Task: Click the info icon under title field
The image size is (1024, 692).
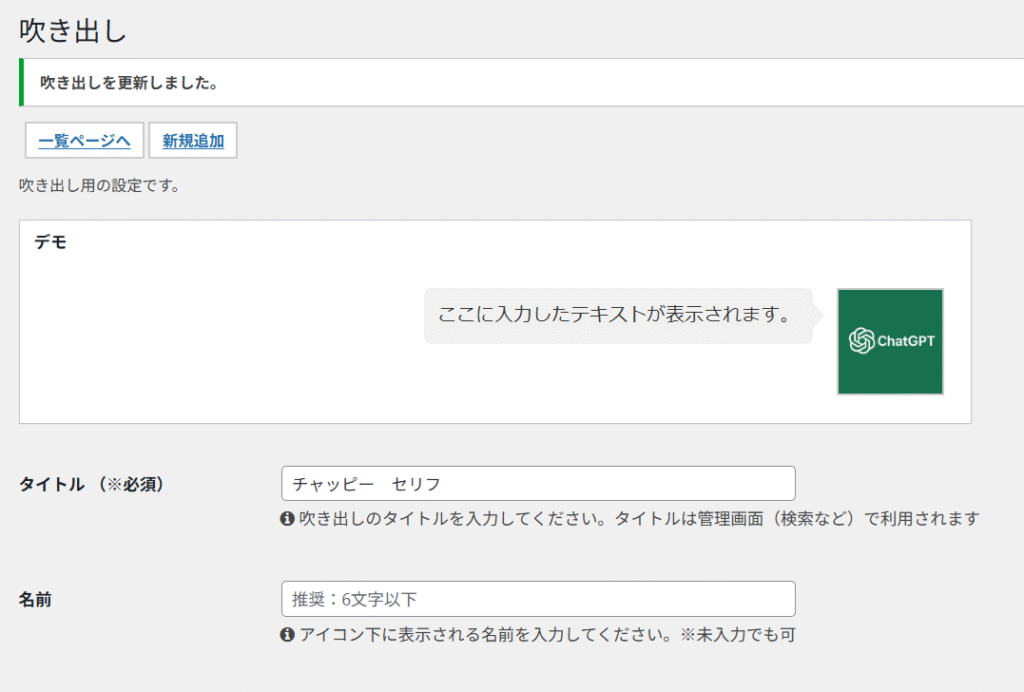Action: click(x=288, y=519)
